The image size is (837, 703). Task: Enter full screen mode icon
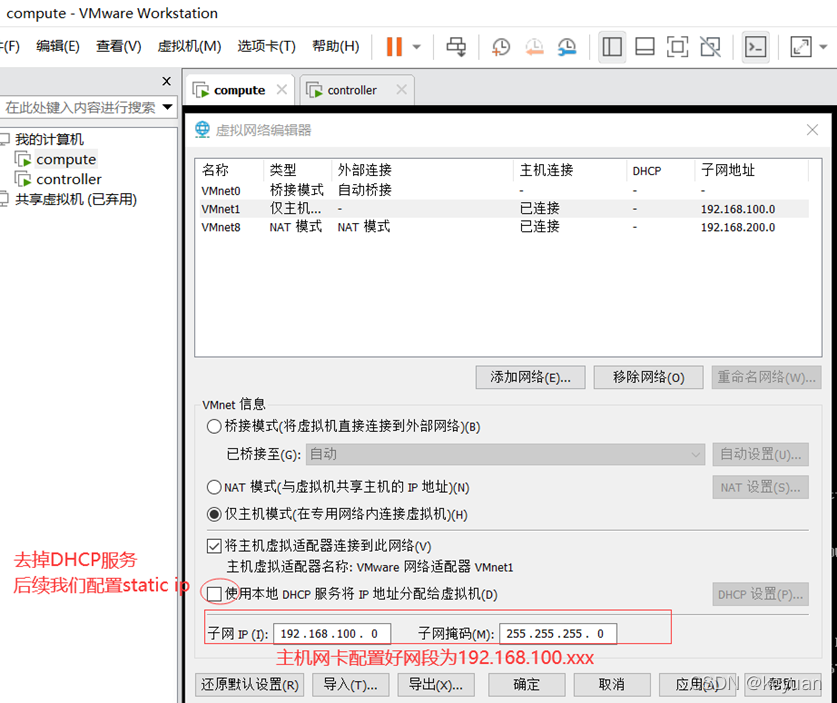click(677, 46)
